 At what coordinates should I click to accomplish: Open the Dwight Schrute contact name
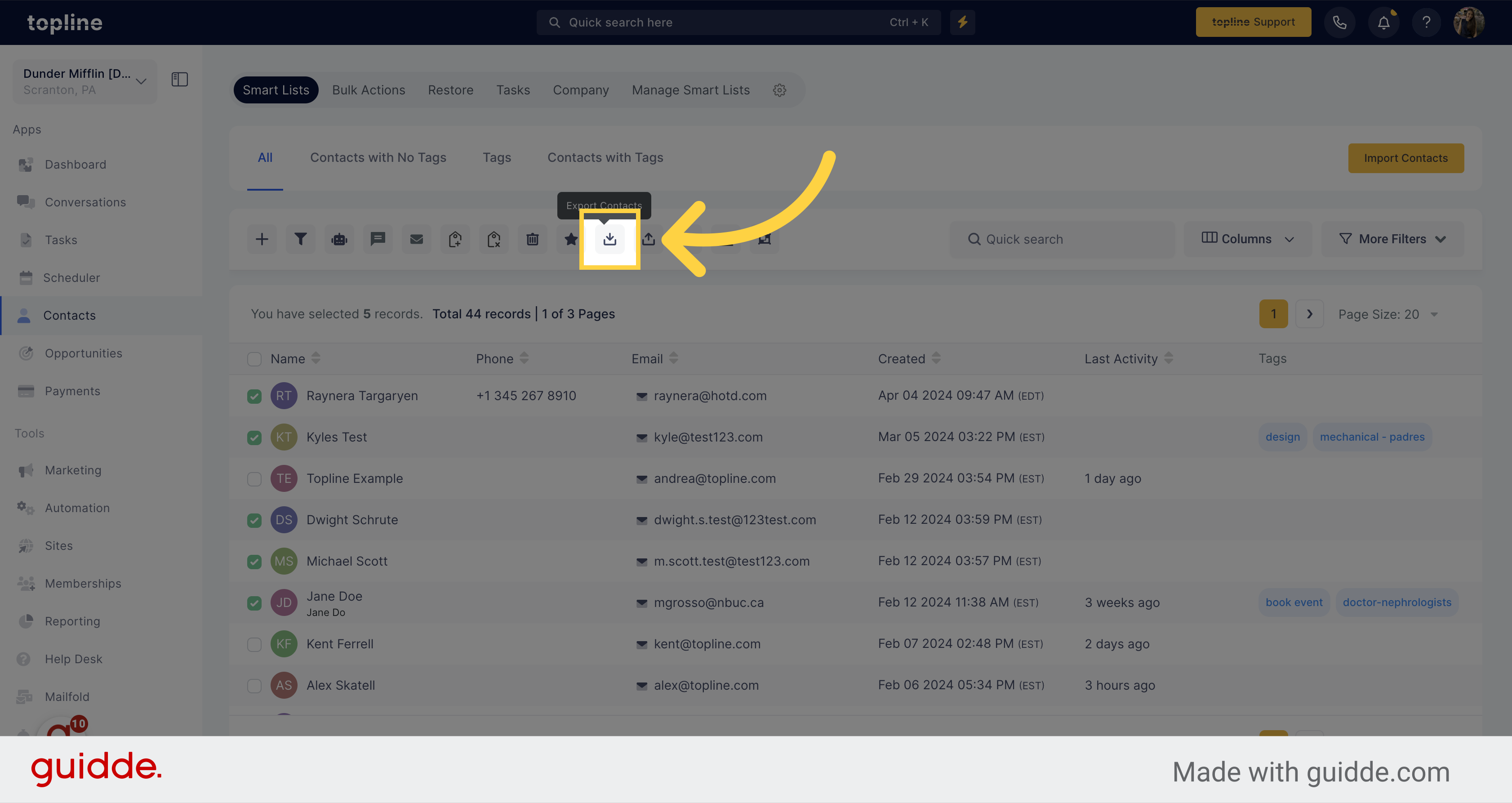point(352,520)
